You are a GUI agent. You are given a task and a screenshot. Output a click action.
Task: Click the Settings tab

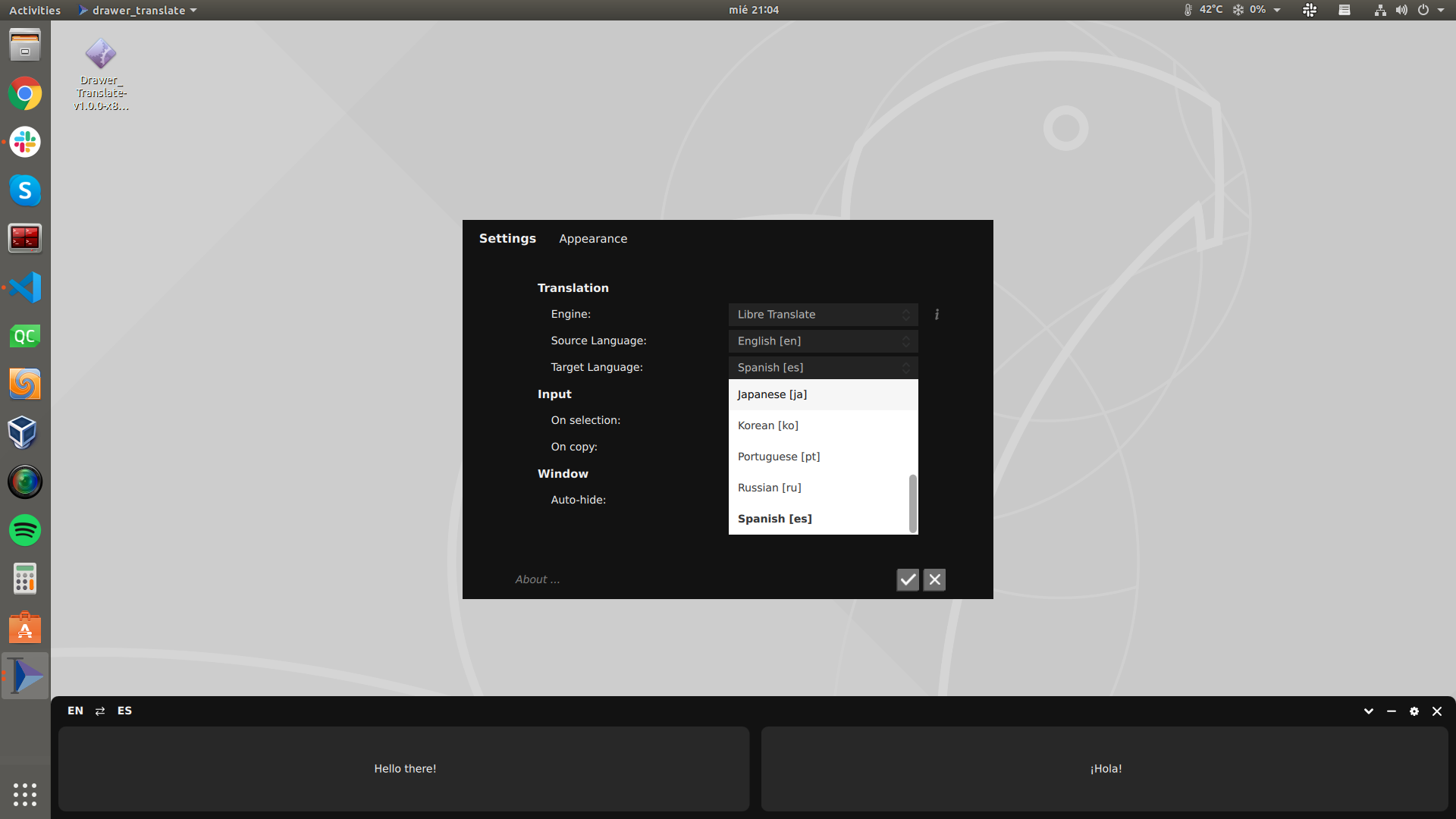[x=507, y=238]
